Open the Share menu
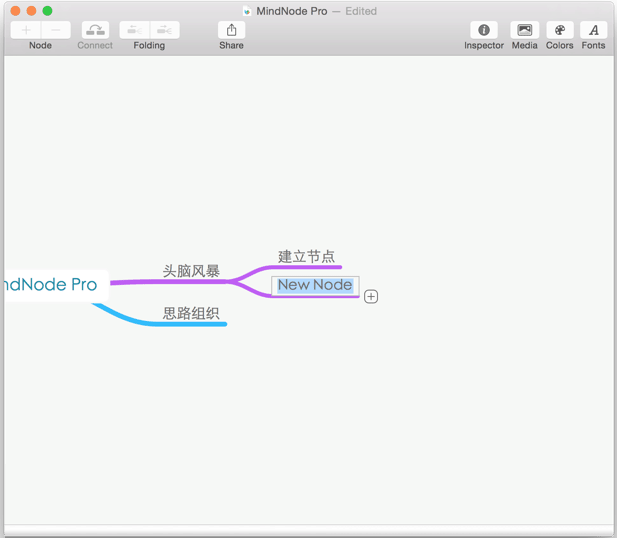Image resolution: width=617 pixels, height=538 pixels. point(231,30)
